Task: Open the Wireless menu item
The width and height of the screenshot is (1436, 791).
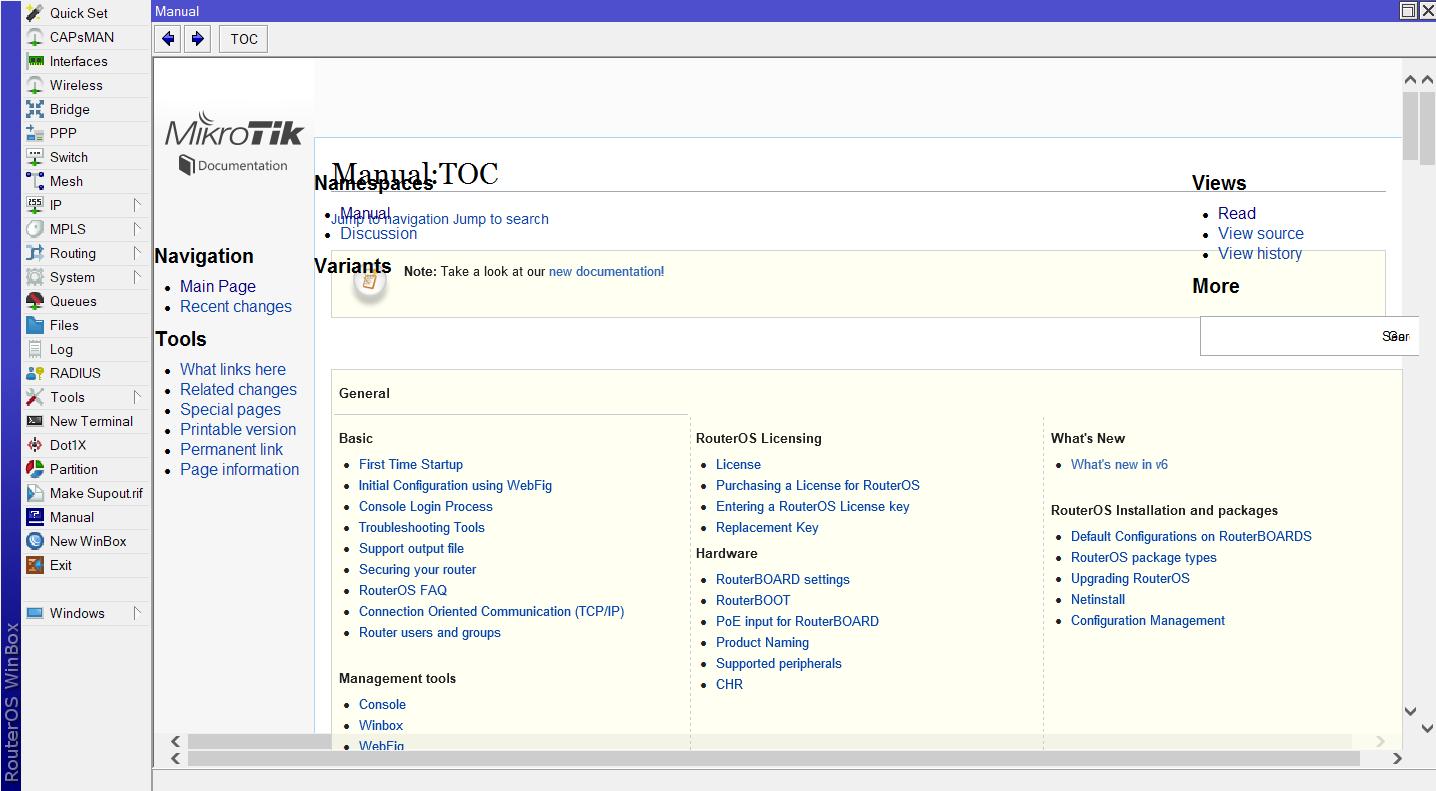Action: (x=85, y=85)
